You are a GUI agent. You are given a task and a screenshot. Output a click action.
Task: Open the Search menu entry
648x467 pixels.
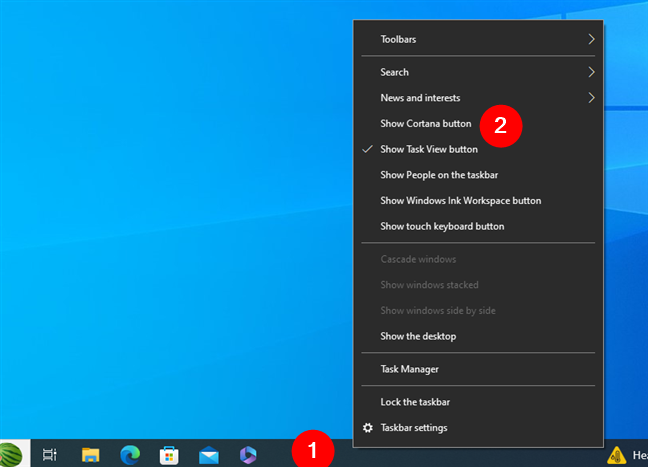point(478,72)
